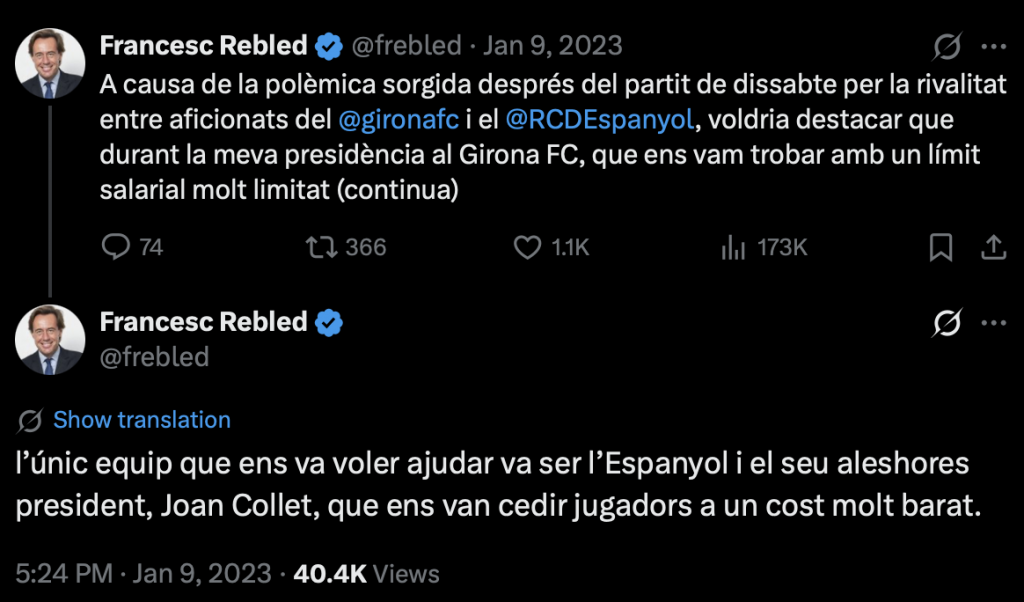Click the 5:24 PM timestamp of second tweet

click(x=61, y=573)
